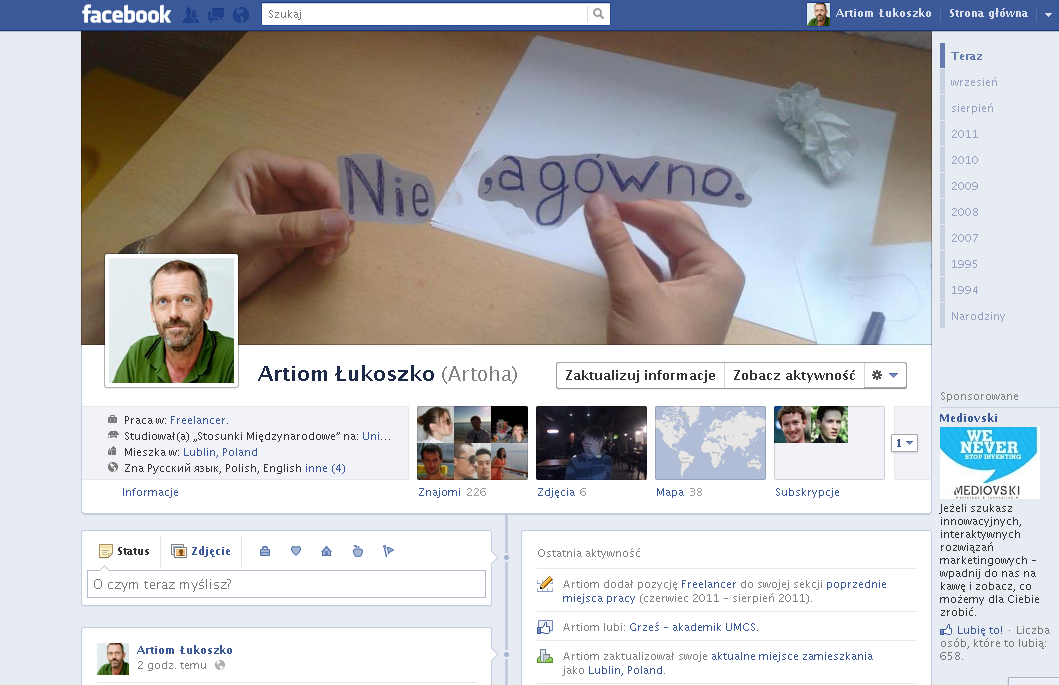This screenshot has width=1059, height=685.
Task: Click the Znajomi 226 label
Action: [452, 492]
